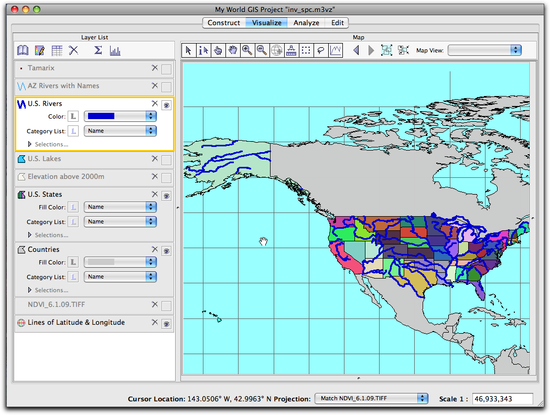Open the summary statistics sigma tool

[98, 50]
